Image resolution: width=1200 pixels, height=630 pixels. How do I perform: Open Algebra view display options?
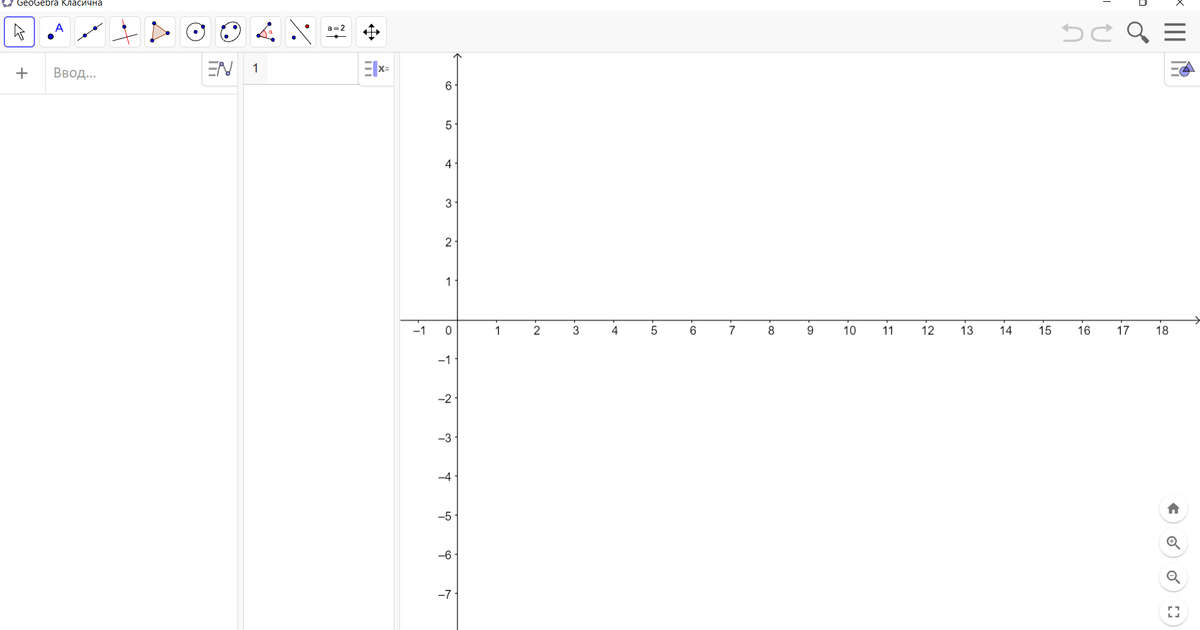219,68
